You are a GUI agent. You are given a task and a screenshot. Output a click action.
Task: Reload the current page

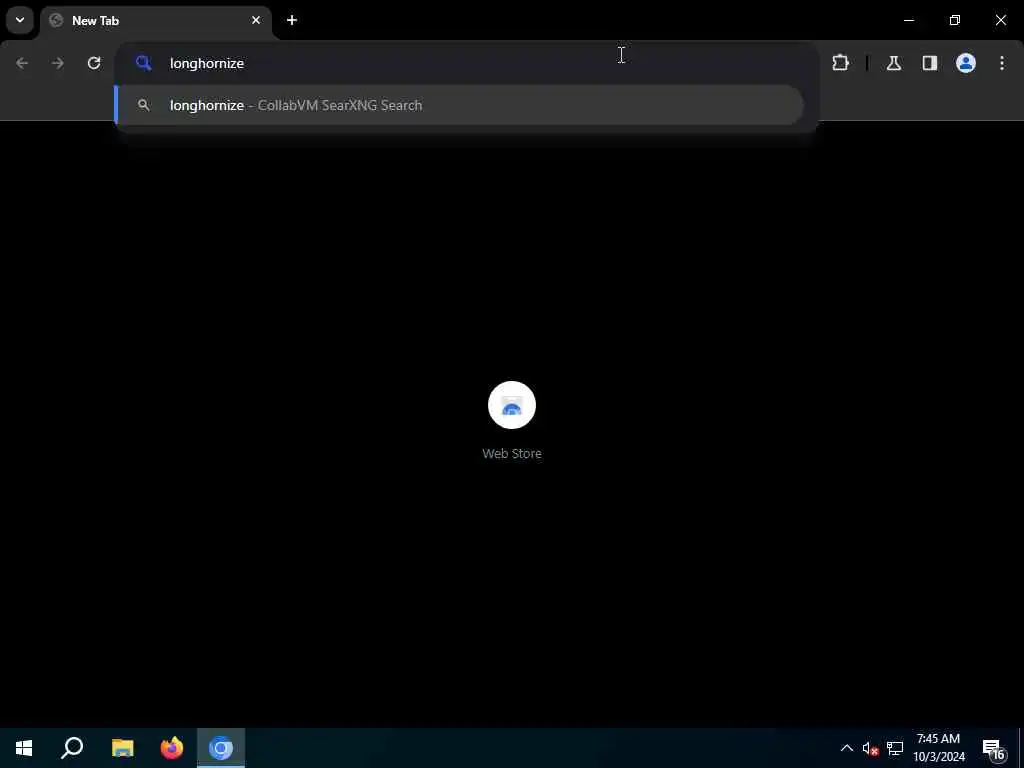(x=94, y=63)
